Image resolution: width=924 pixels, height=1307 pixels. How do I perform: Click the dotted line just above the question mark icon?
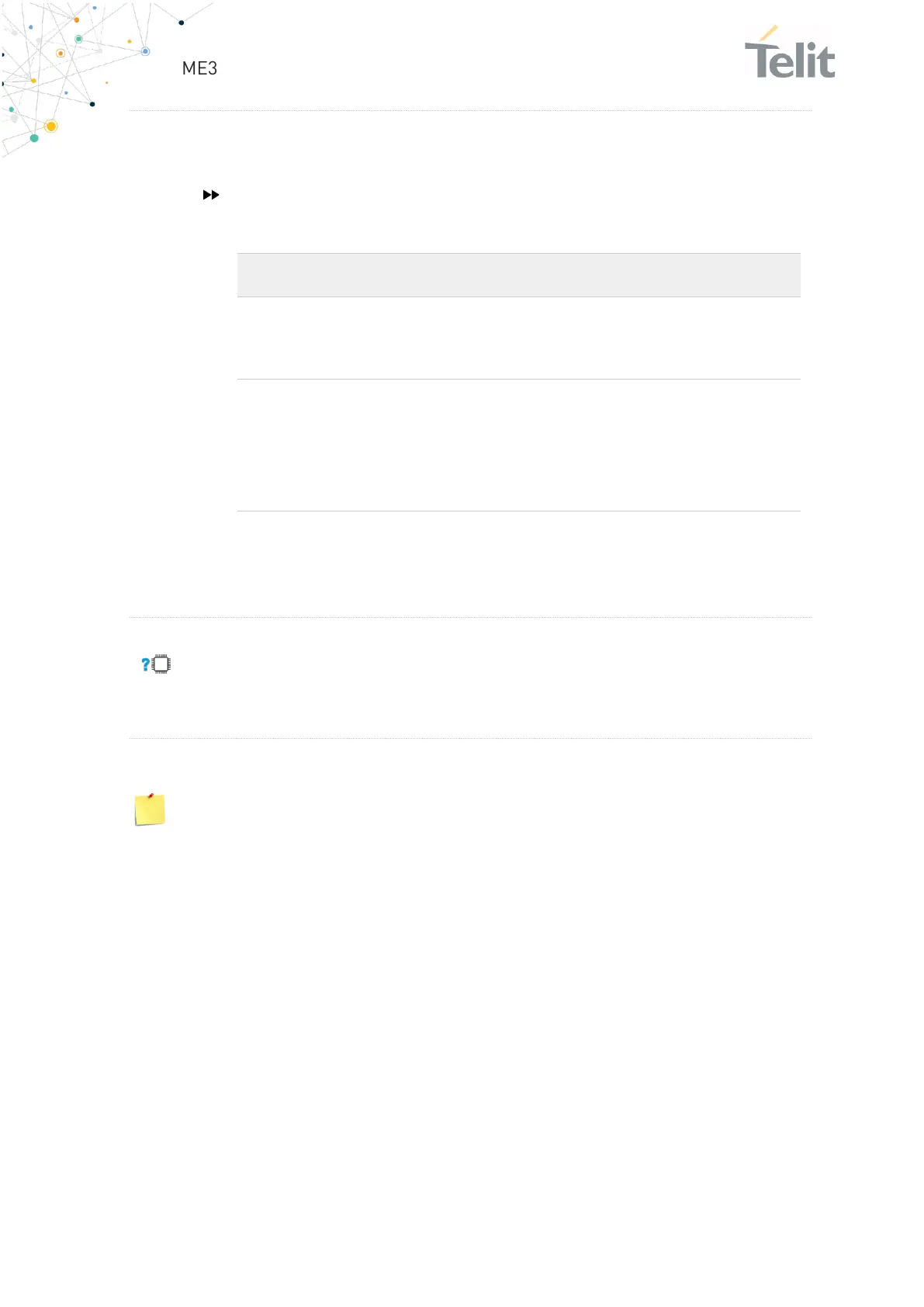click(x=469, y=618)
